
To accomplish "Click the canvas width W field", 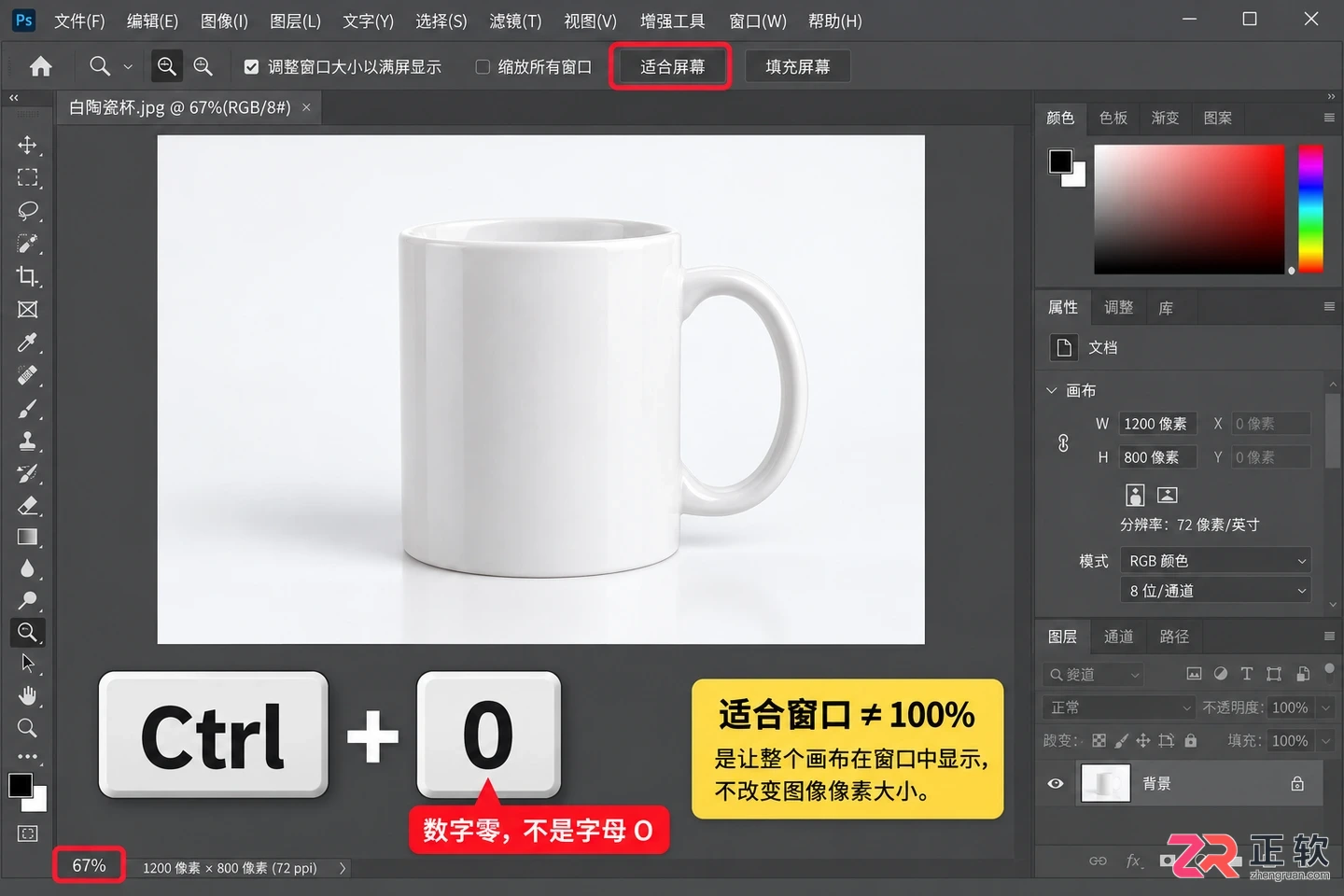I will [1157, 424].
